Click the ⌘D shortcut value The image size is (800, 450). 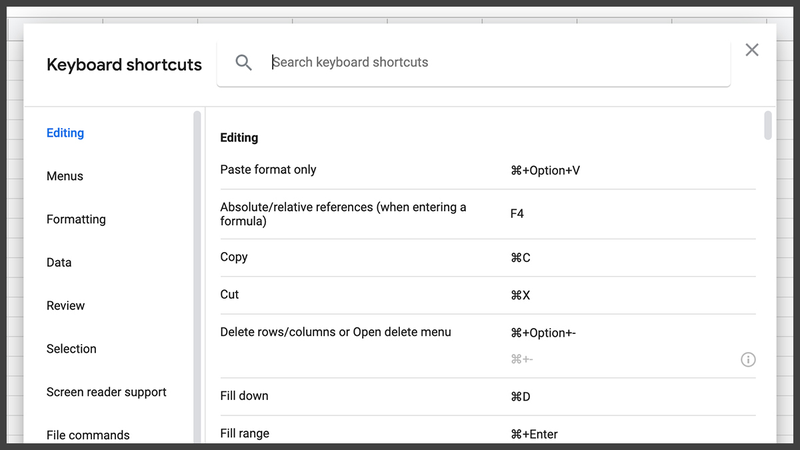(x=520, y=396)
